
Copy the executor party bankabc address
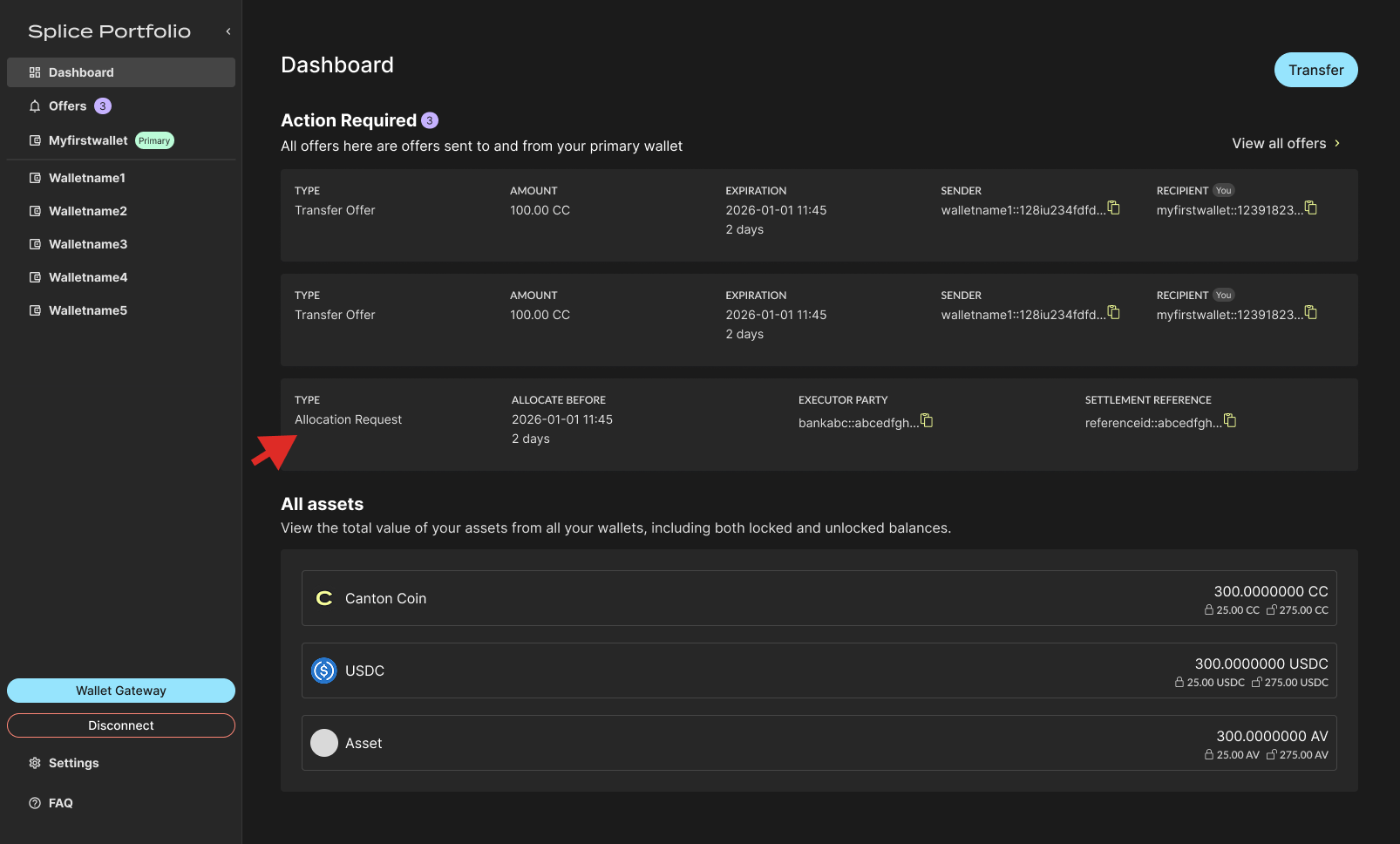(927, 421)
